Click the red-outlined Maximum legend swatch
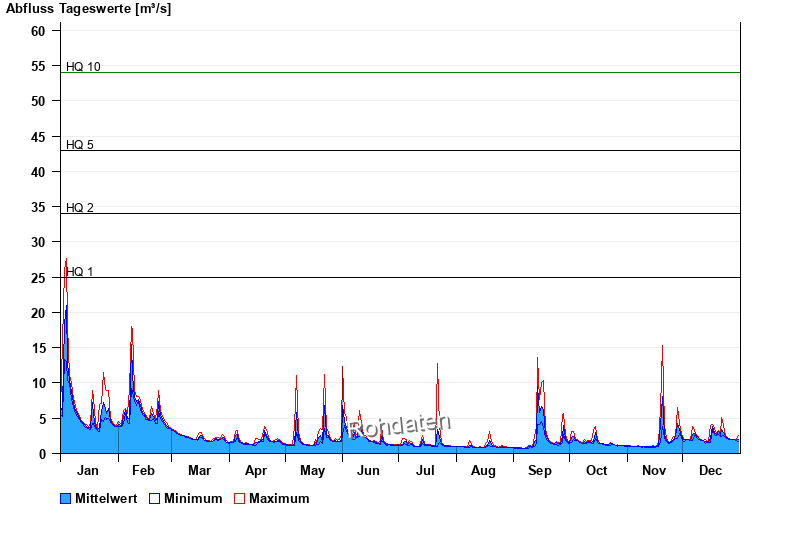Viewport: 800px width, 550px height. click(239, 498)
